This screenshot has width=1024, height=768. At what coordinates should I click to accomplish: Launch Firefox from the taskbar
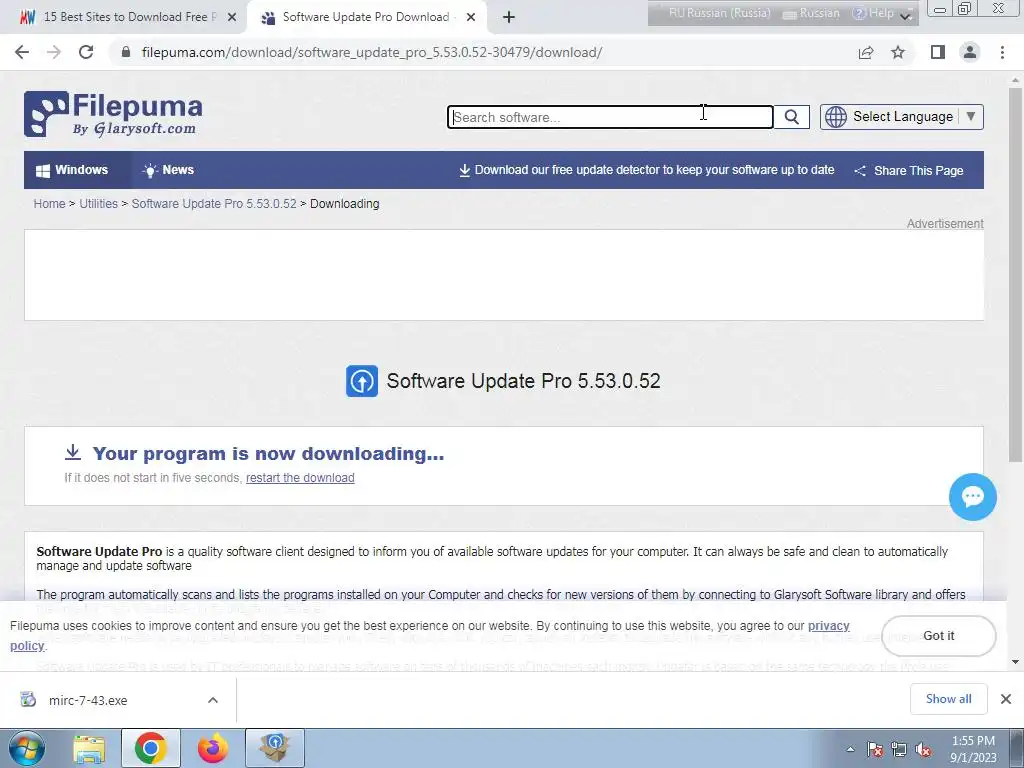pos(213,749)
